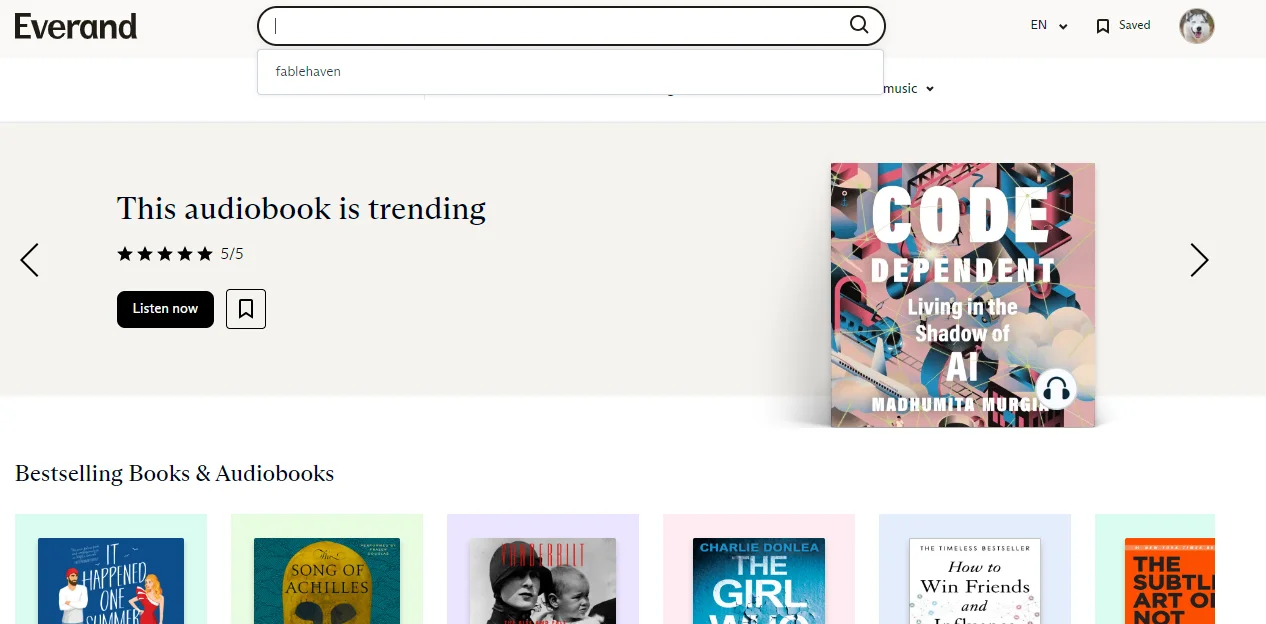Expand the EN language dropdown
This screenshot has width=1266, height=624.
1049,26
